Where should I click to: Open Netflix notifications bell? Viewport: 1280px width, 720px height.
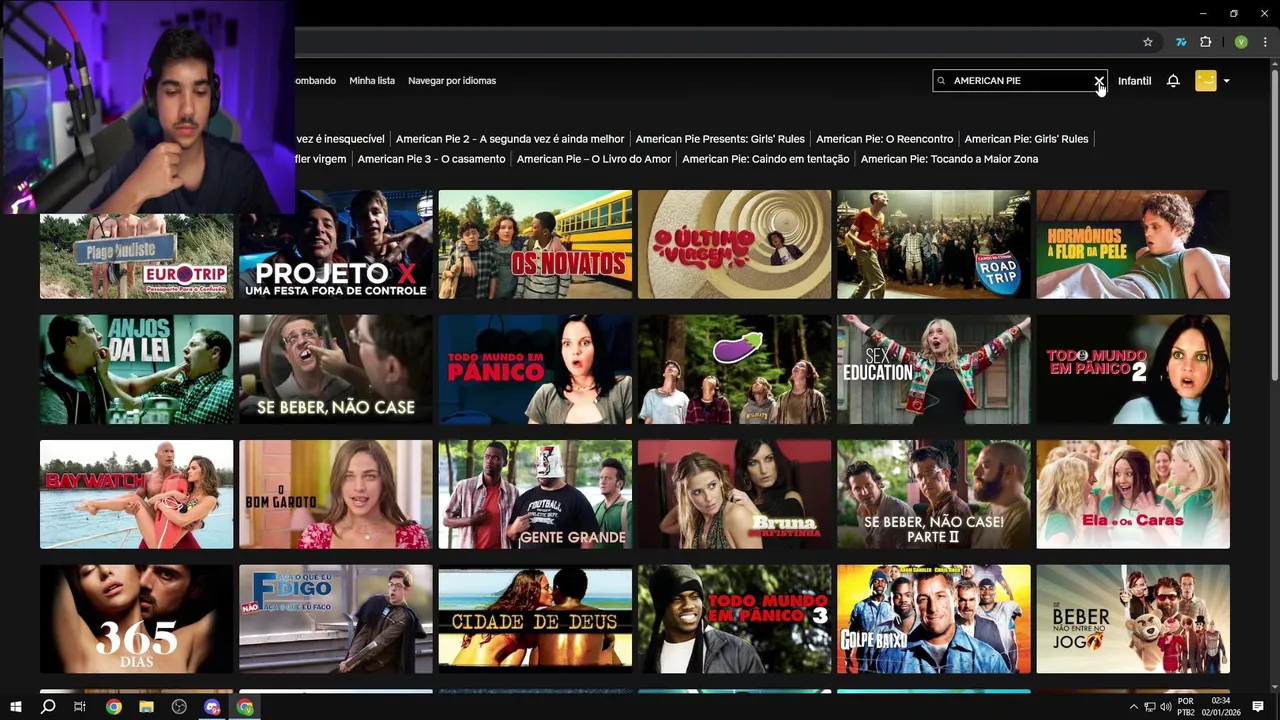click(1173, 81)
